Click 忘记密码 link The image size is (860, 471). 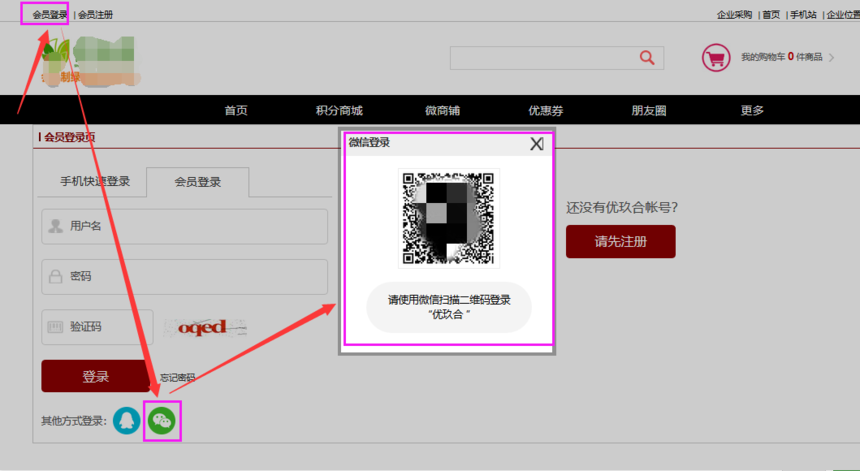177,378
